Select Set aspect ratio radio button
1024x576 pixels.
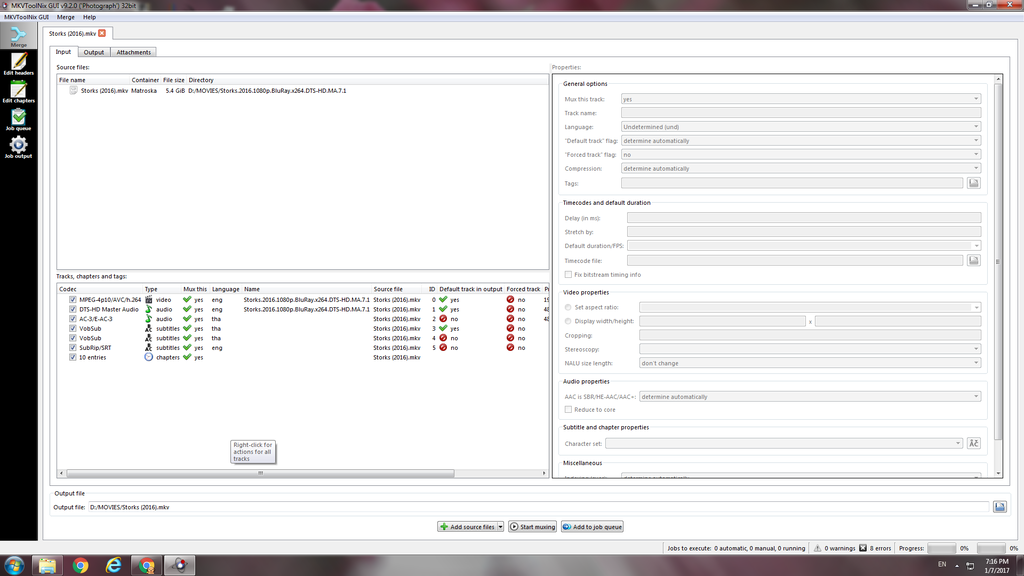[568, 307]
